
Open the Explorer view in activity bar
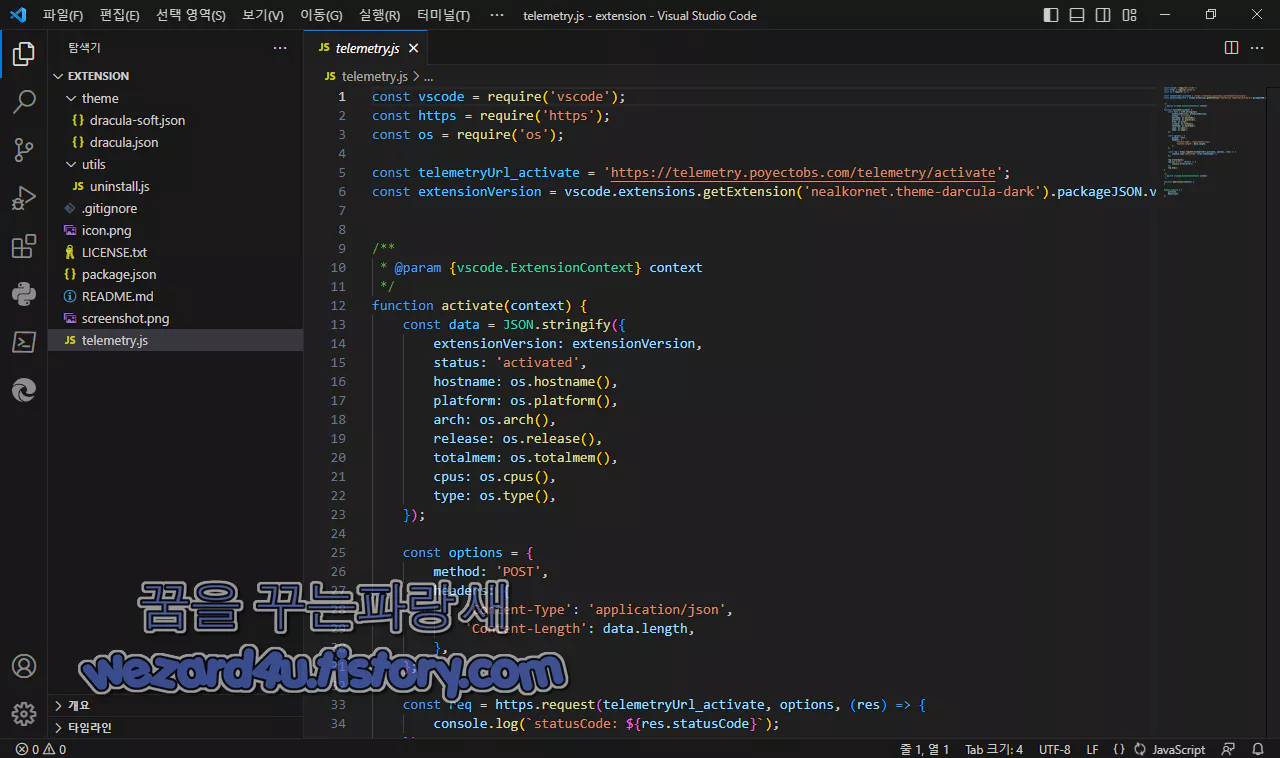tap(24, 54)
